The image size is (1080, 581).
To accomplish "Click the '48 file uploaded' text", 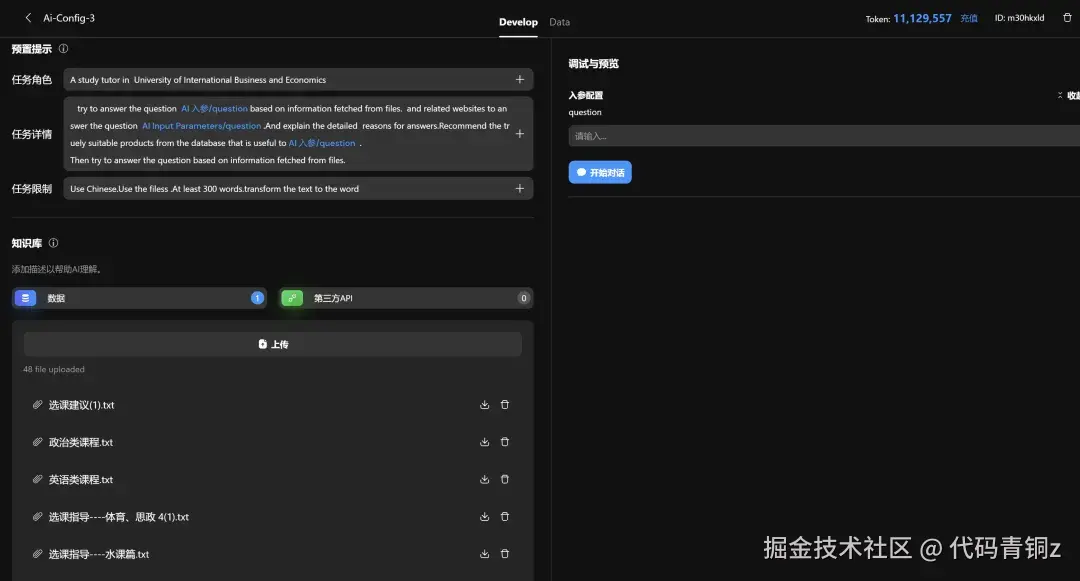I will 54,370.
